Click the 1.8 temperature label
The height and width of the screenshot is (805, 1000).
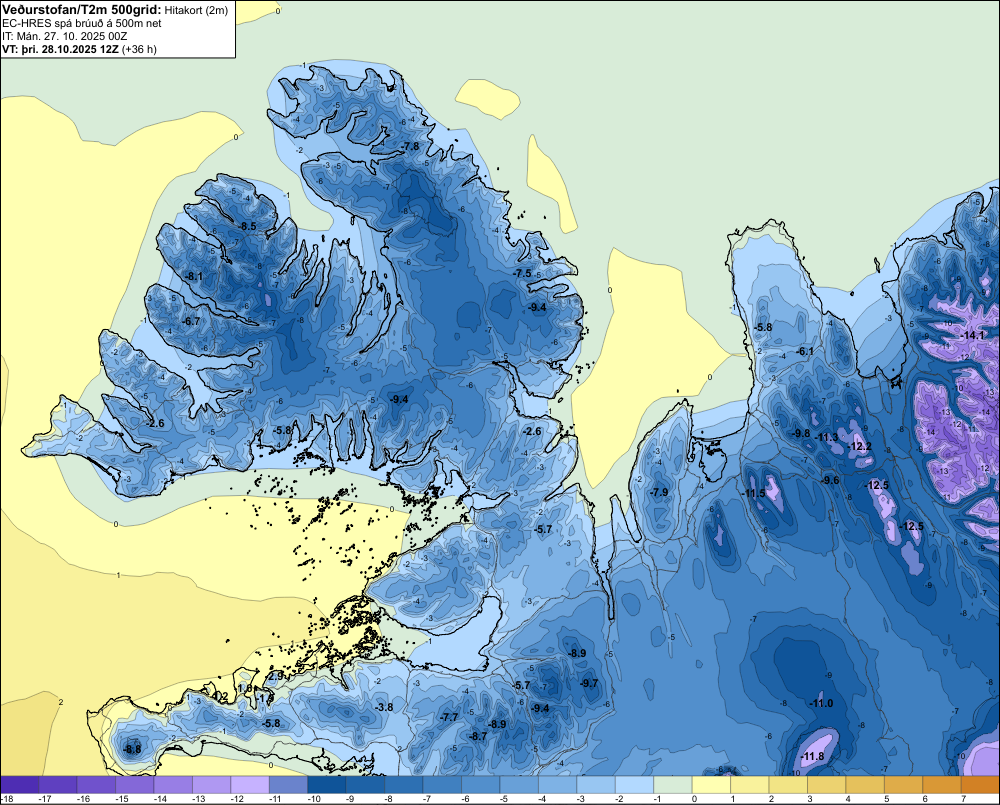[x=245, y=688]
